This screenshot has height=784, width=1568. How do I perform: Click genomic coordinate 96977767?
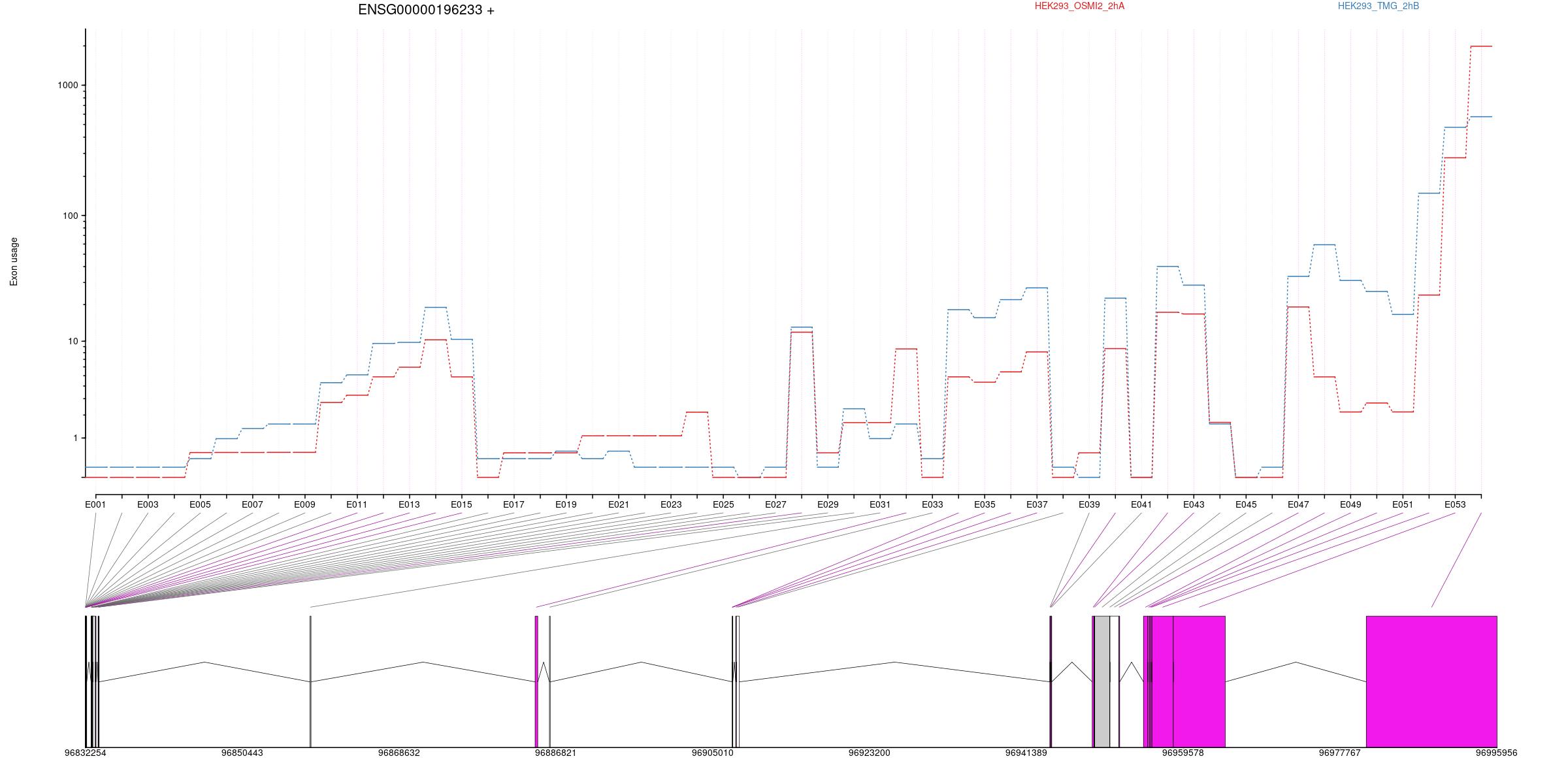(1339, 753)
